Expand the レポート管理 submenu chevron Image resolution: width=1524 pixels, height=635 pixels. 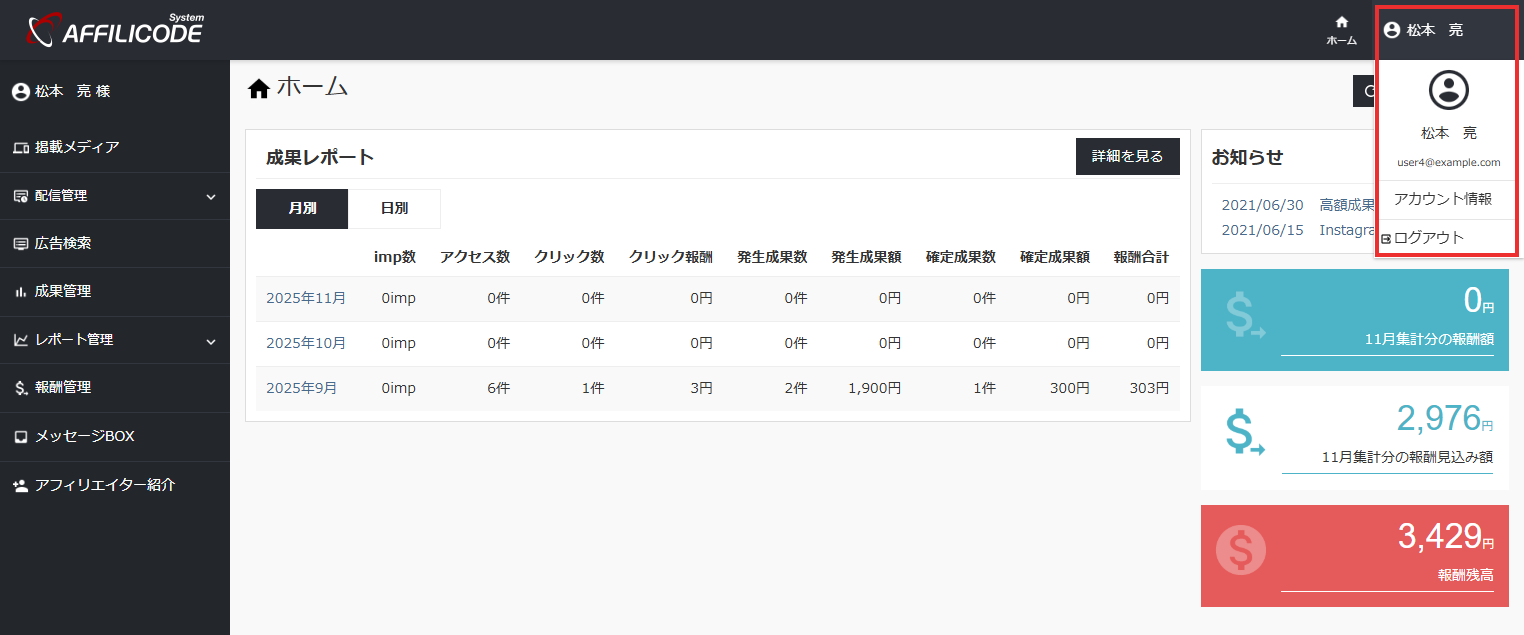point(211,341)
